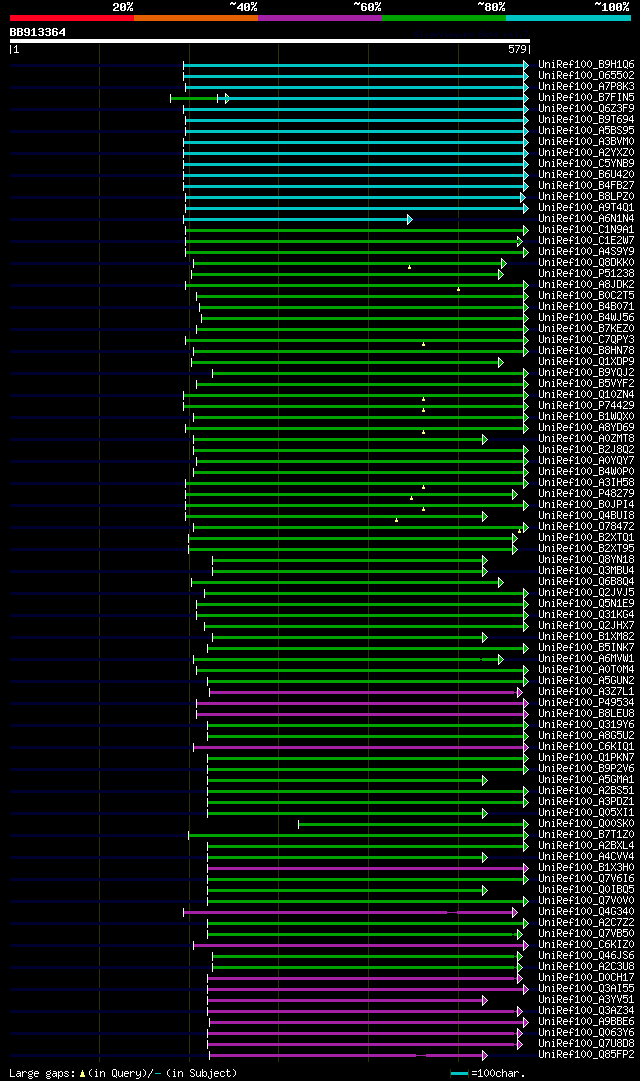This screenshot has height=1081, width=640.
Task: Select the UniRef100_B2XT95 label
Action: [x=586, y=549]
